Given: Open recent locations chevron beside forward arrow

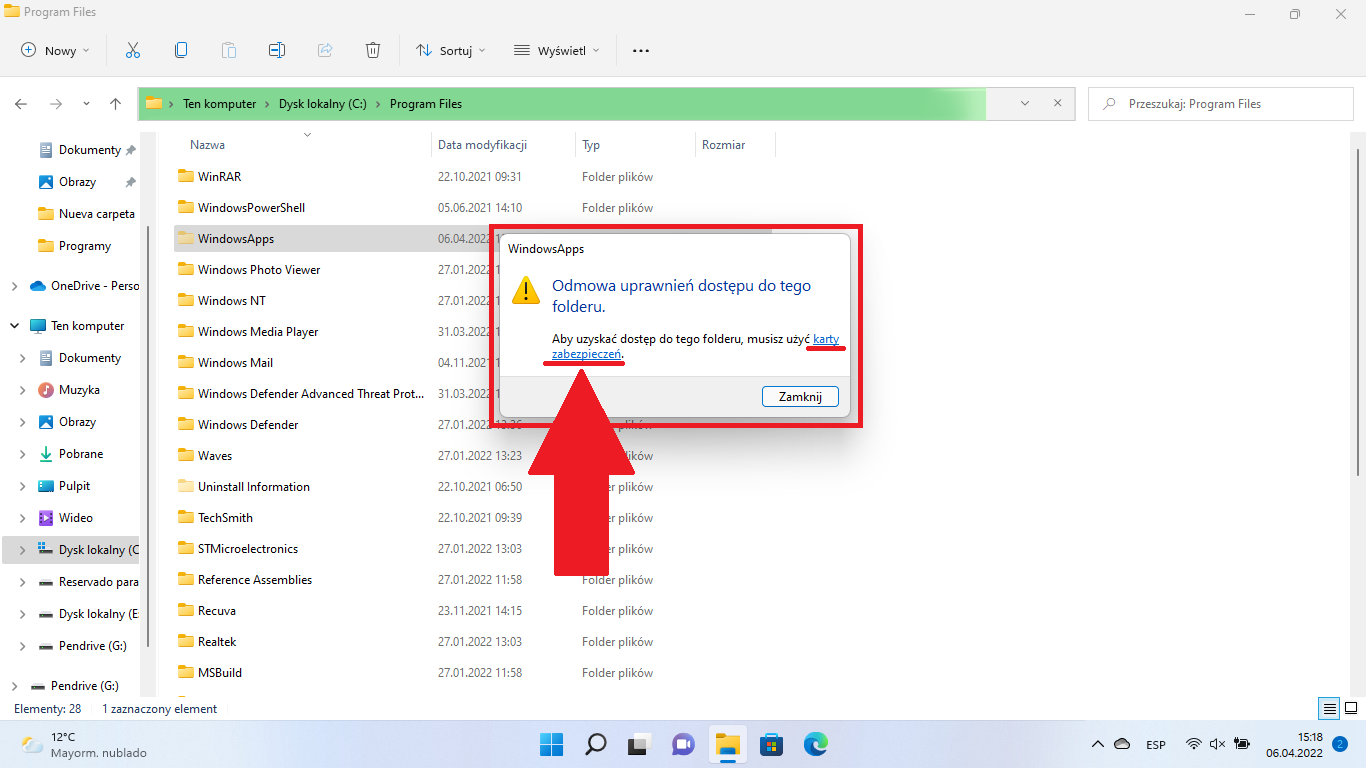Looking at the screenshot, I should [x=86, y=104].
